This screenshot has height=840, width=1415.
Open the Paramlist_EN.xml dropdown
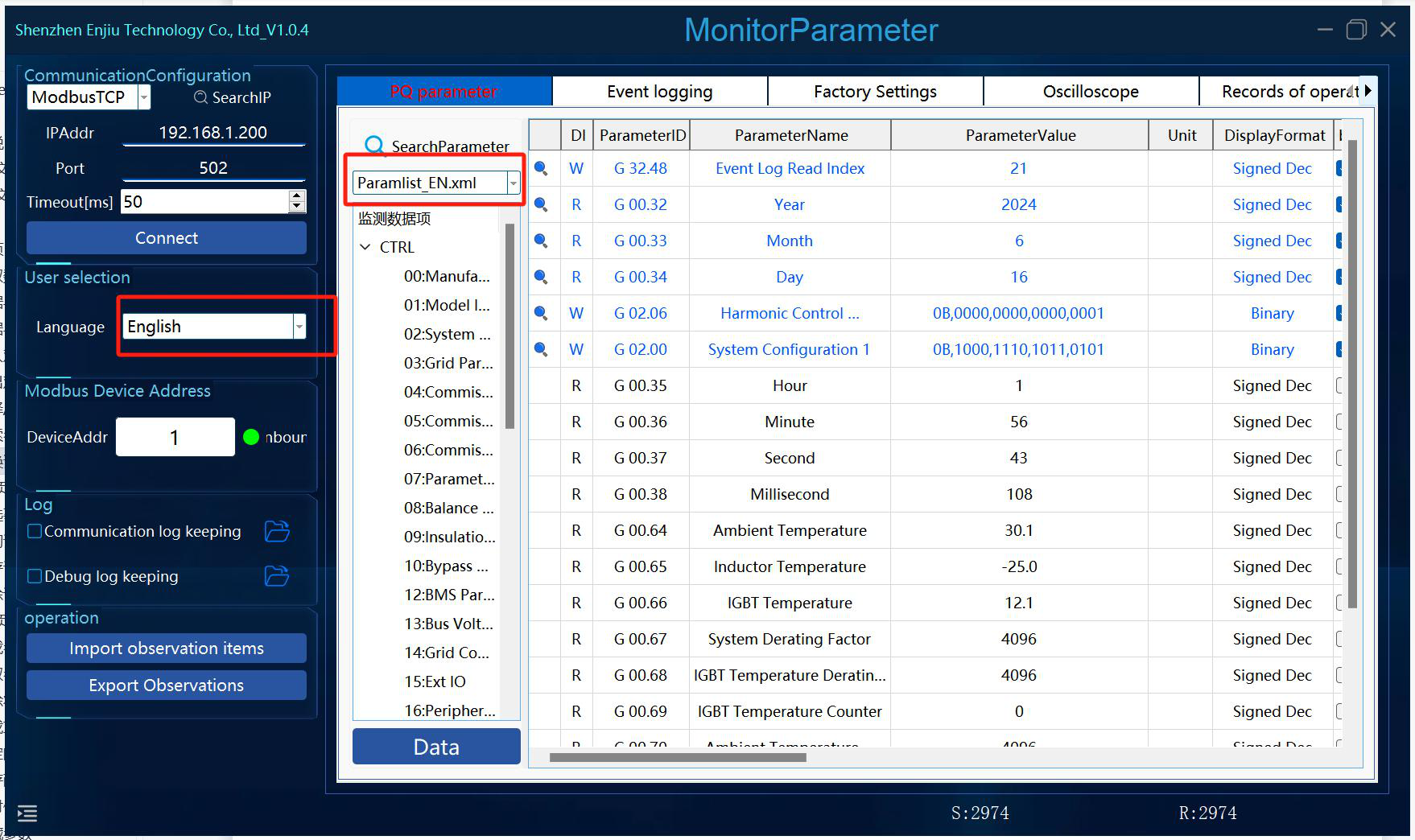pyautogui.click(x=436, y=183)
